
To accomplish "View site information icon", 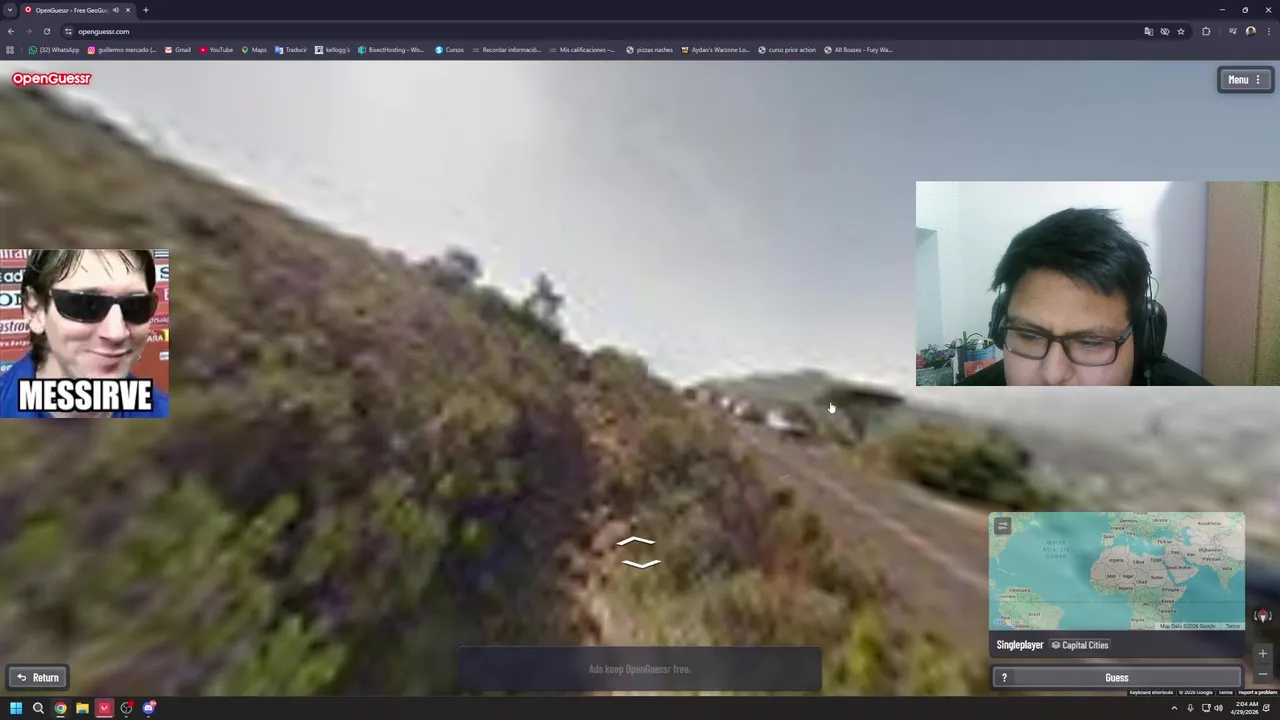I will [68, 31].
